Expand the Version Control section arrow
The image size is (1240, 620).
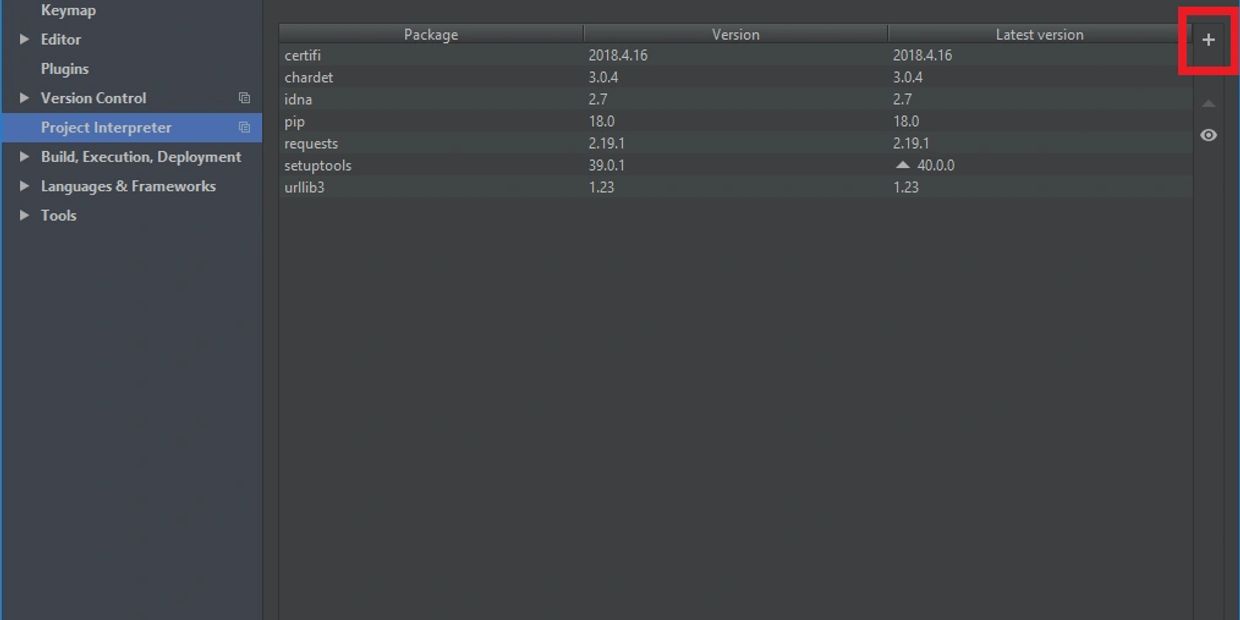25,98
